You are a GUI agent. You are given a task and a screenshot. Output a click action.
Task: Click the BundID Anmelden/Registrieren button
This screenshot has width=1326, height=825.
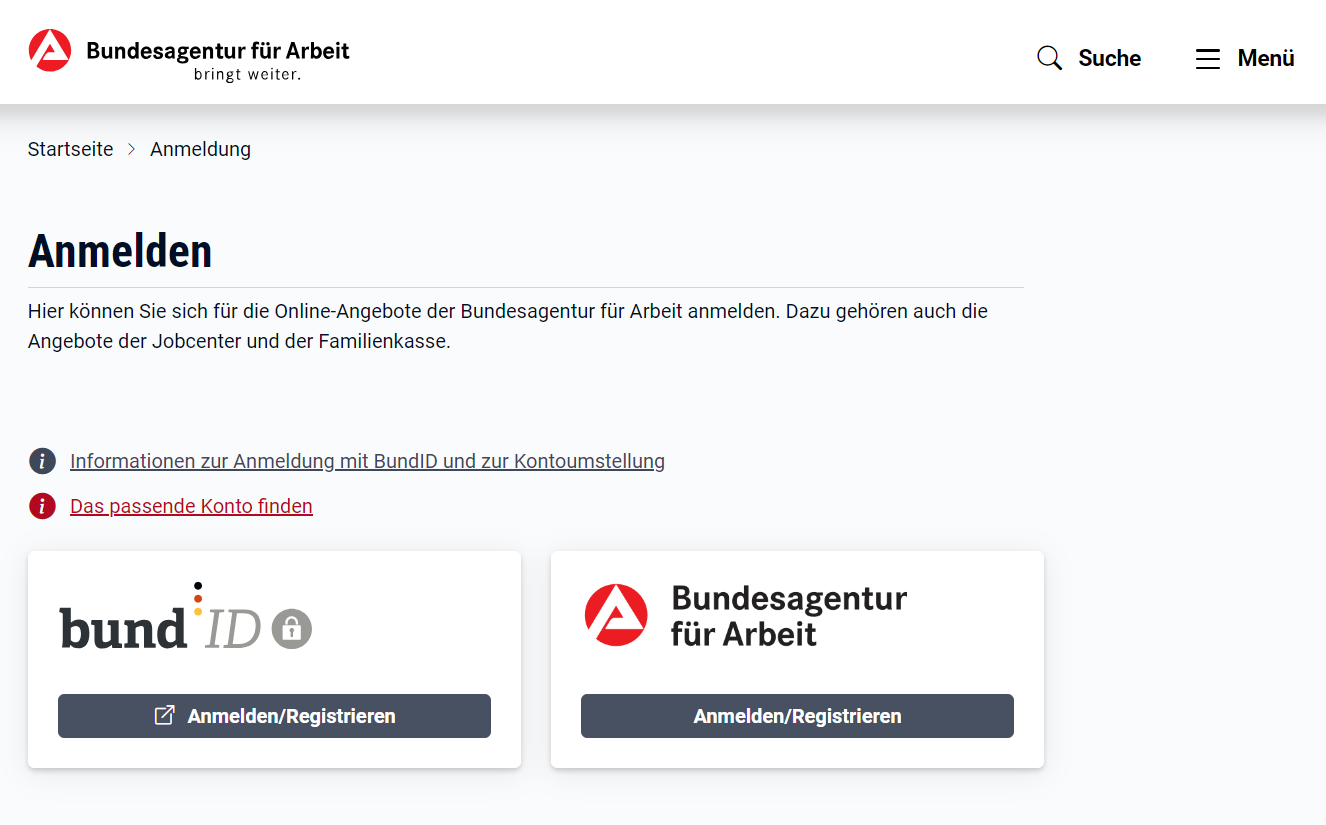(x=274, y=716)
